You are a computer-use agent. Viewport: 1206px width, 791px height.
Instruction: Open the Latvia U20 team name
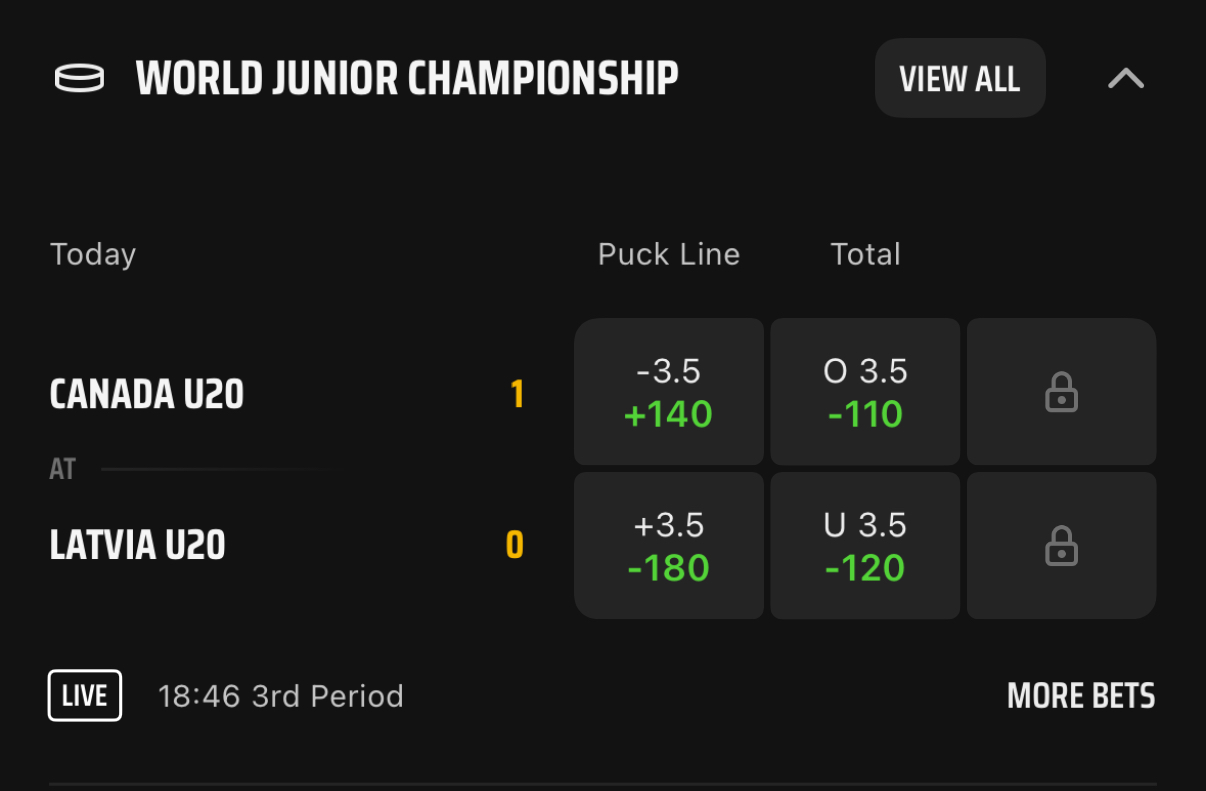click(x=138, y=546)
